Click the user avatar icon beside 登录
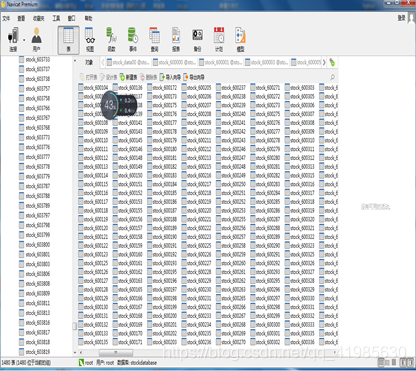 point(412,18)
